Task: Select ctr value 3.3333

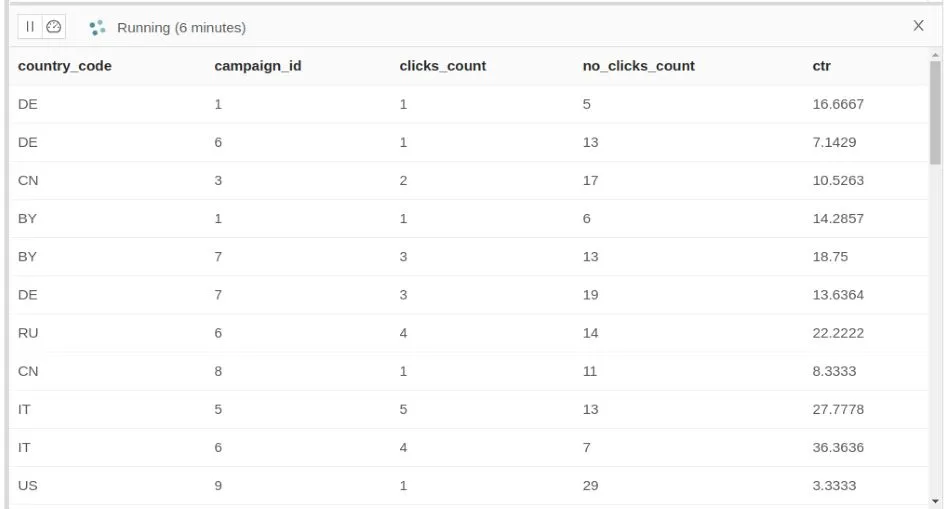Action: (834, 486)
